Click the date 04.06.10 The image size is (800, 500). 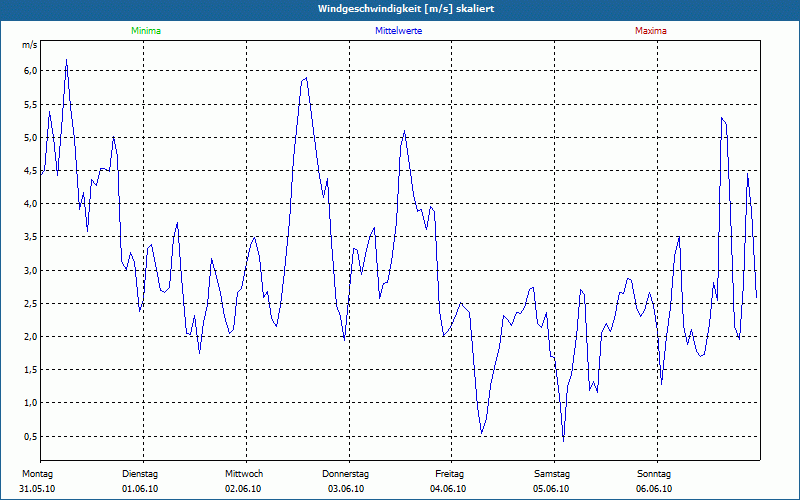point(448,489)
